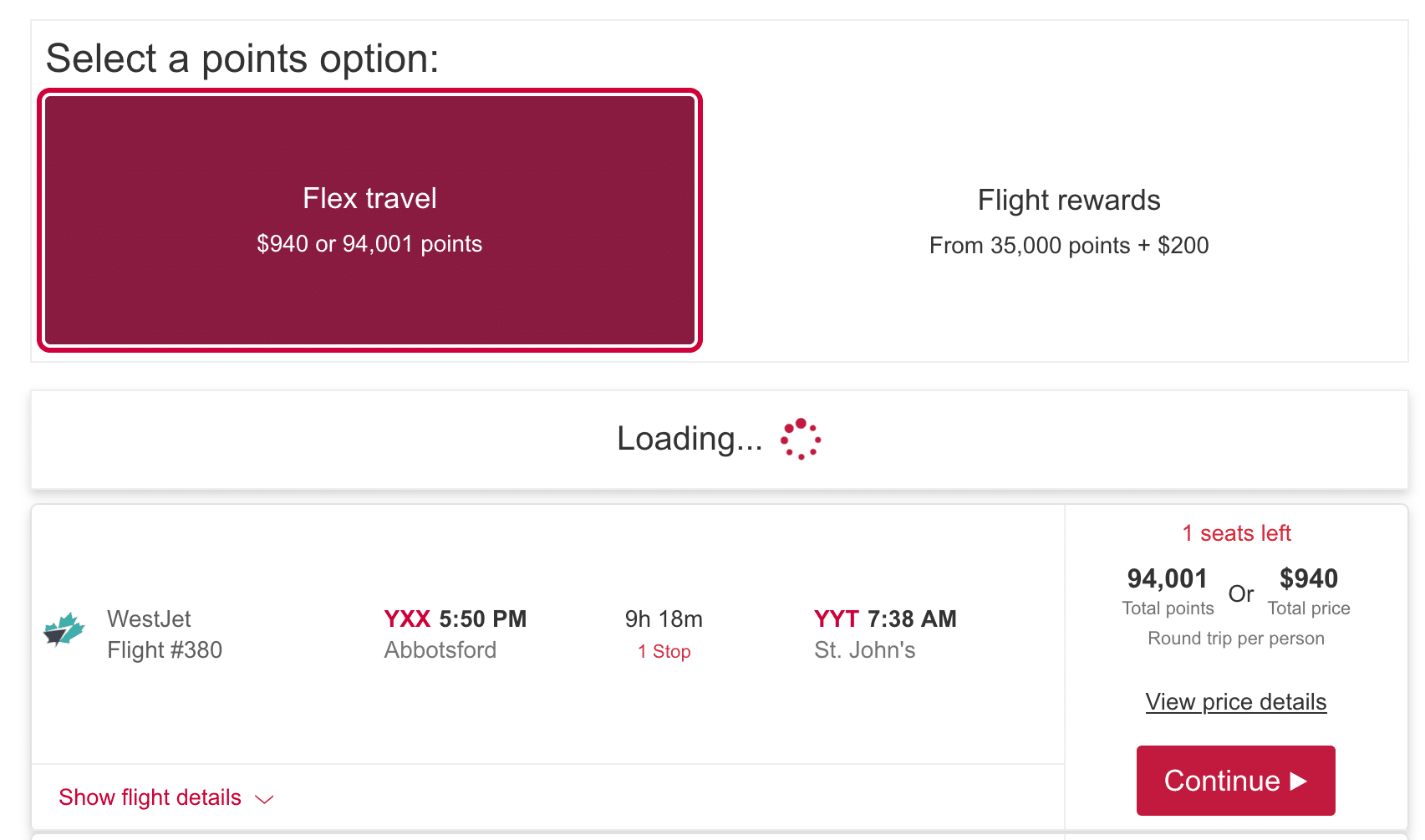Choose the Flight rewards option
Image resolution: width=1425 pixels, height=840 pixels.
coord(1068,221)
